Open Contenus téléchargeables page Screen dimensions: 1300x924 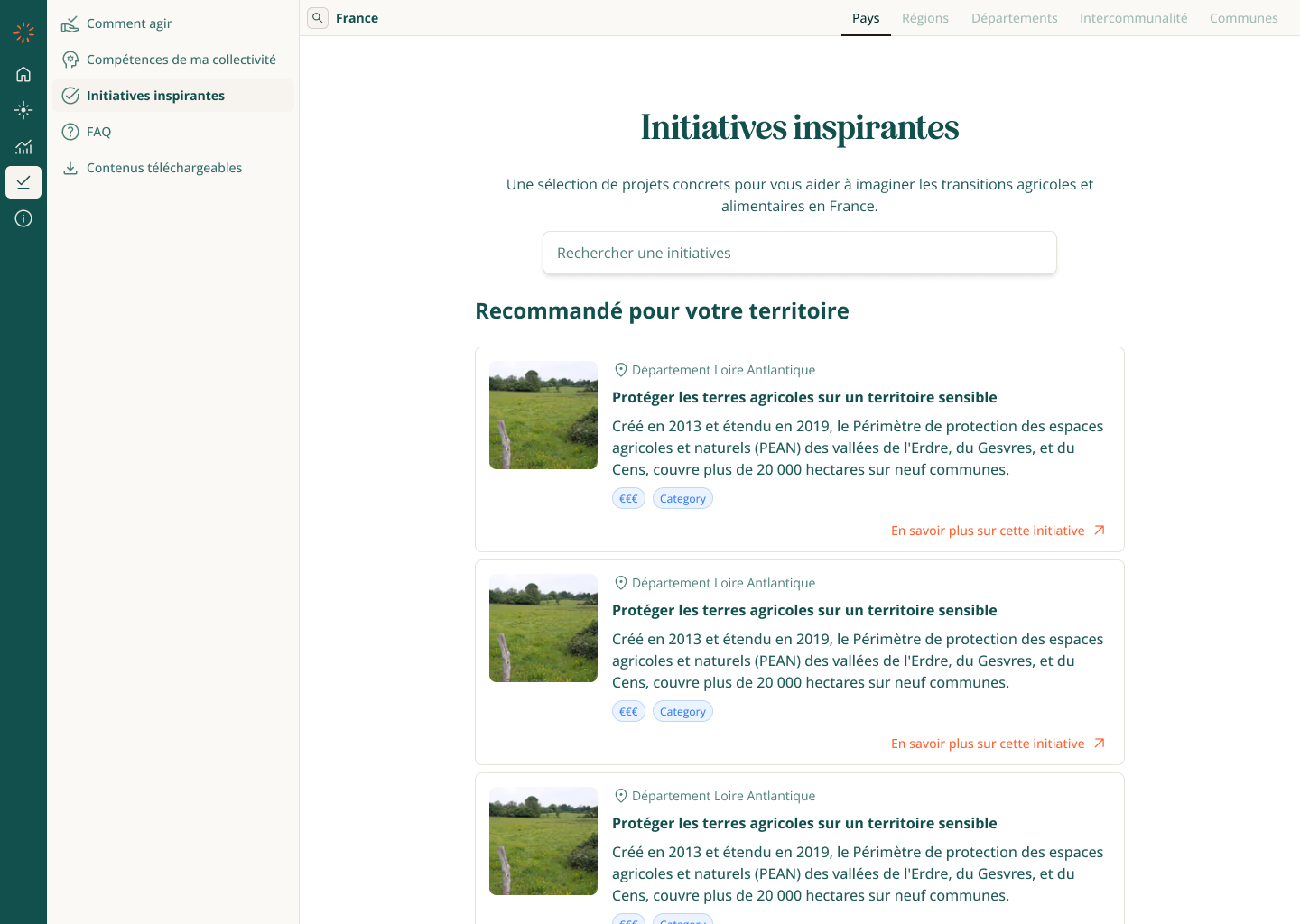click(163, 168)
